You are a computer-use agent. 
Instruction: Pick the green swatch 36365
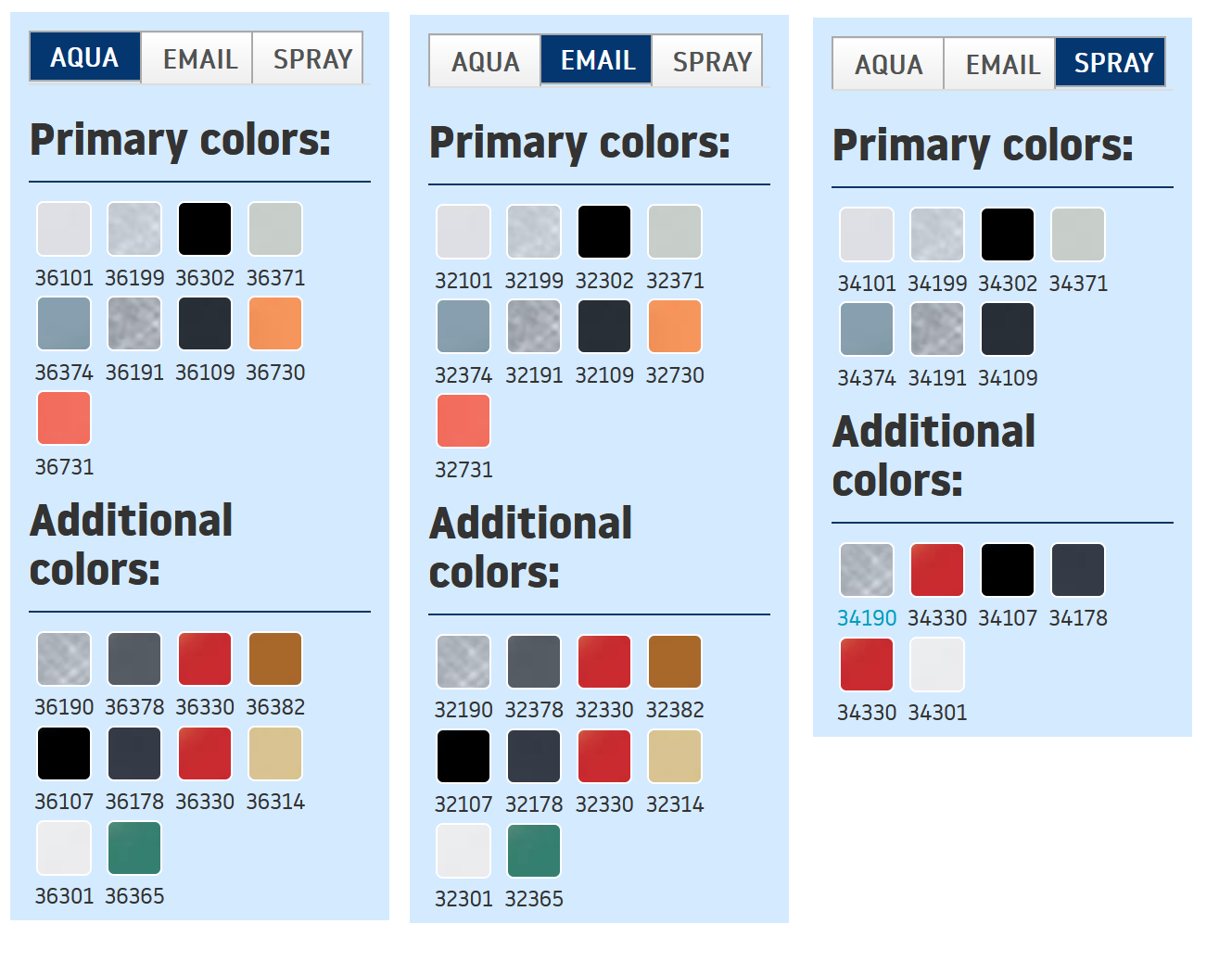click(134, 848)
